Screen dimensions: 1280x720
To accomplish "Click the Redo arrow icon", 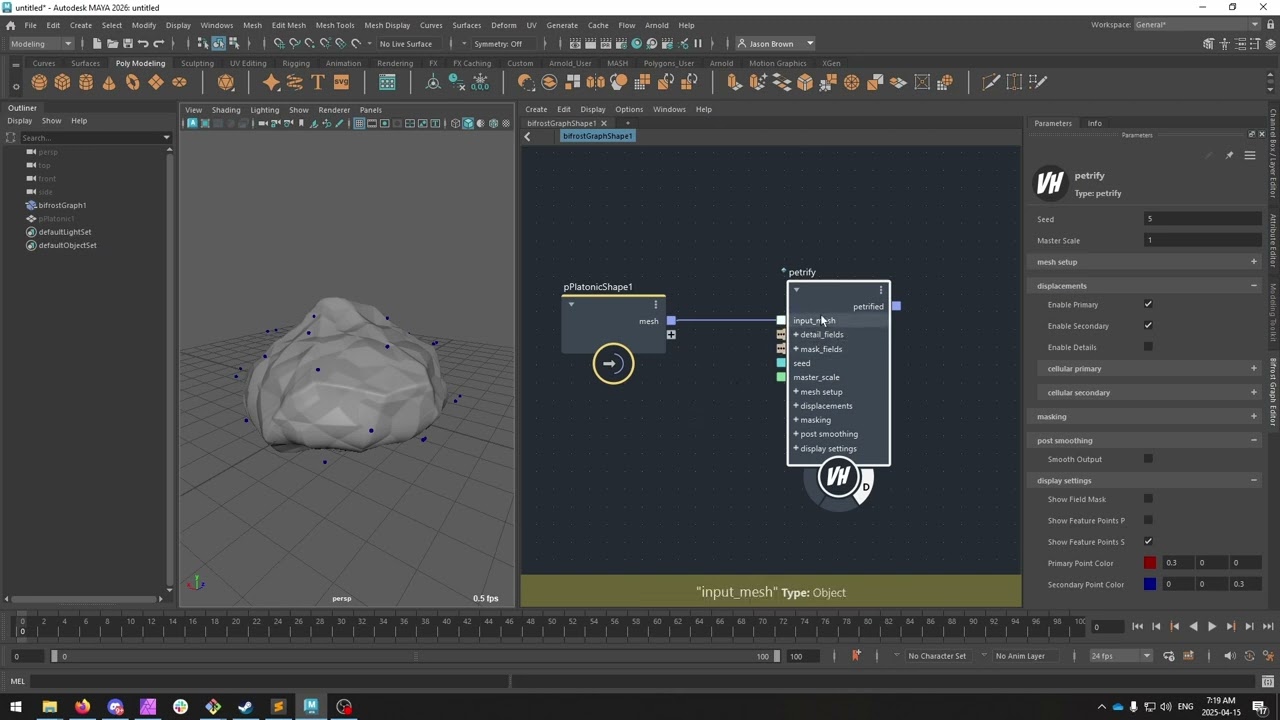I will 158,44.
